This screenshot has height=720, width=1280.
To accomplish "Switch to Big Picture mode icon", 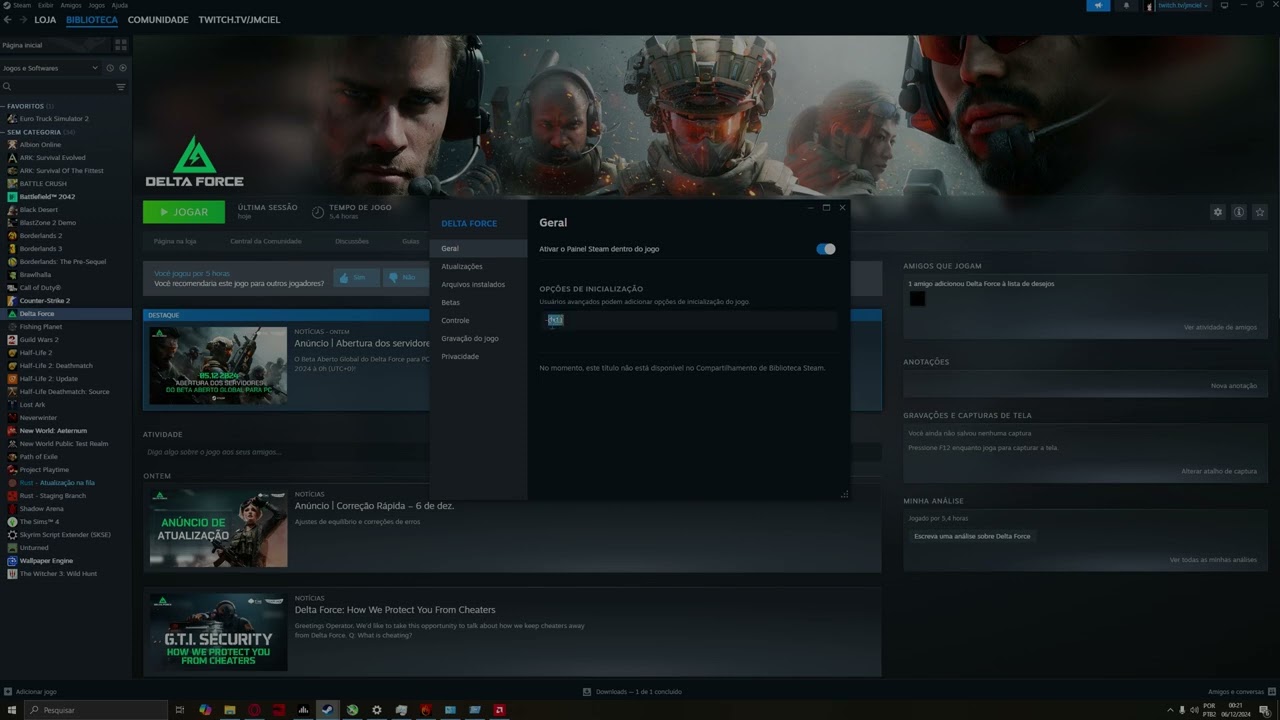I will point(1225,5).
